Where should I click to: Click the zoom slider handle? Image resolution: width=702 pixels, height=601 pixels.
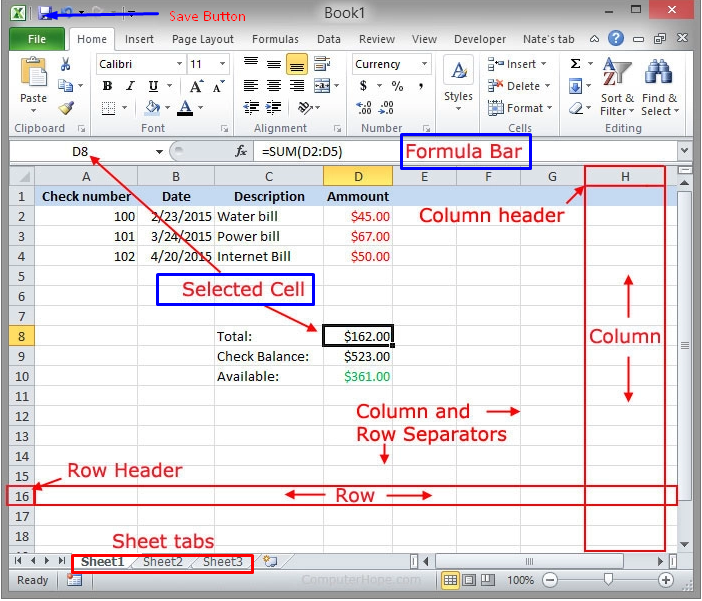point(608,580)
